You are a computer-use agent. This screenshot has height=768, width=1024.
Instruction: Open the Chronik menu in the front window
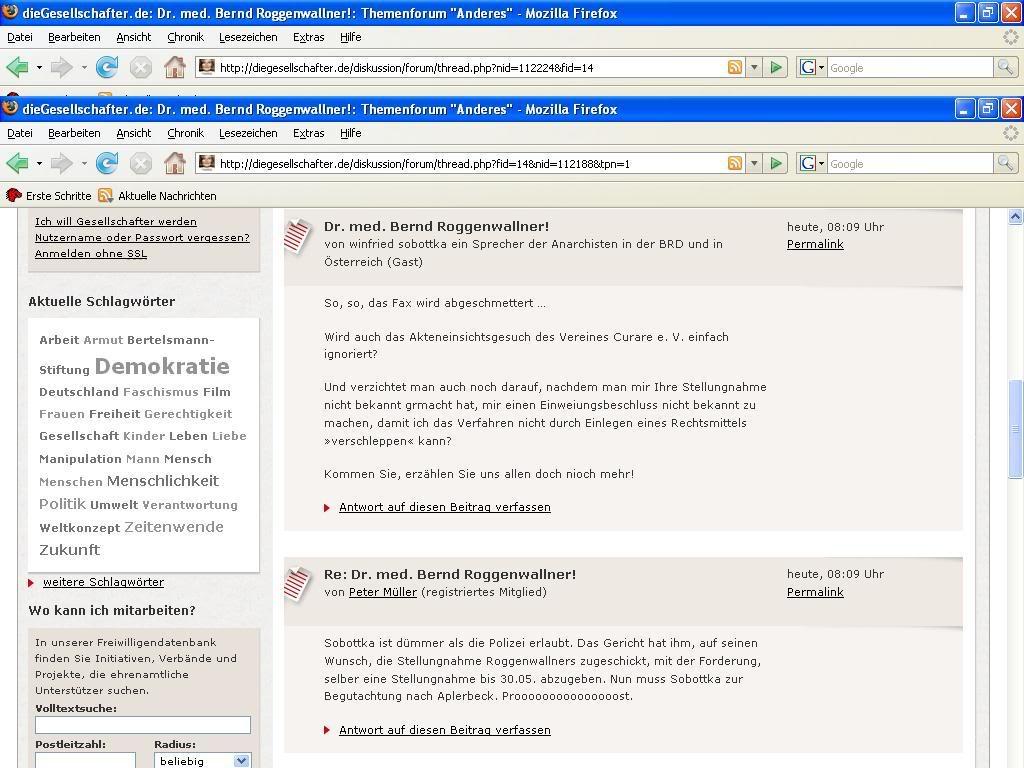[x=185, y=133]
